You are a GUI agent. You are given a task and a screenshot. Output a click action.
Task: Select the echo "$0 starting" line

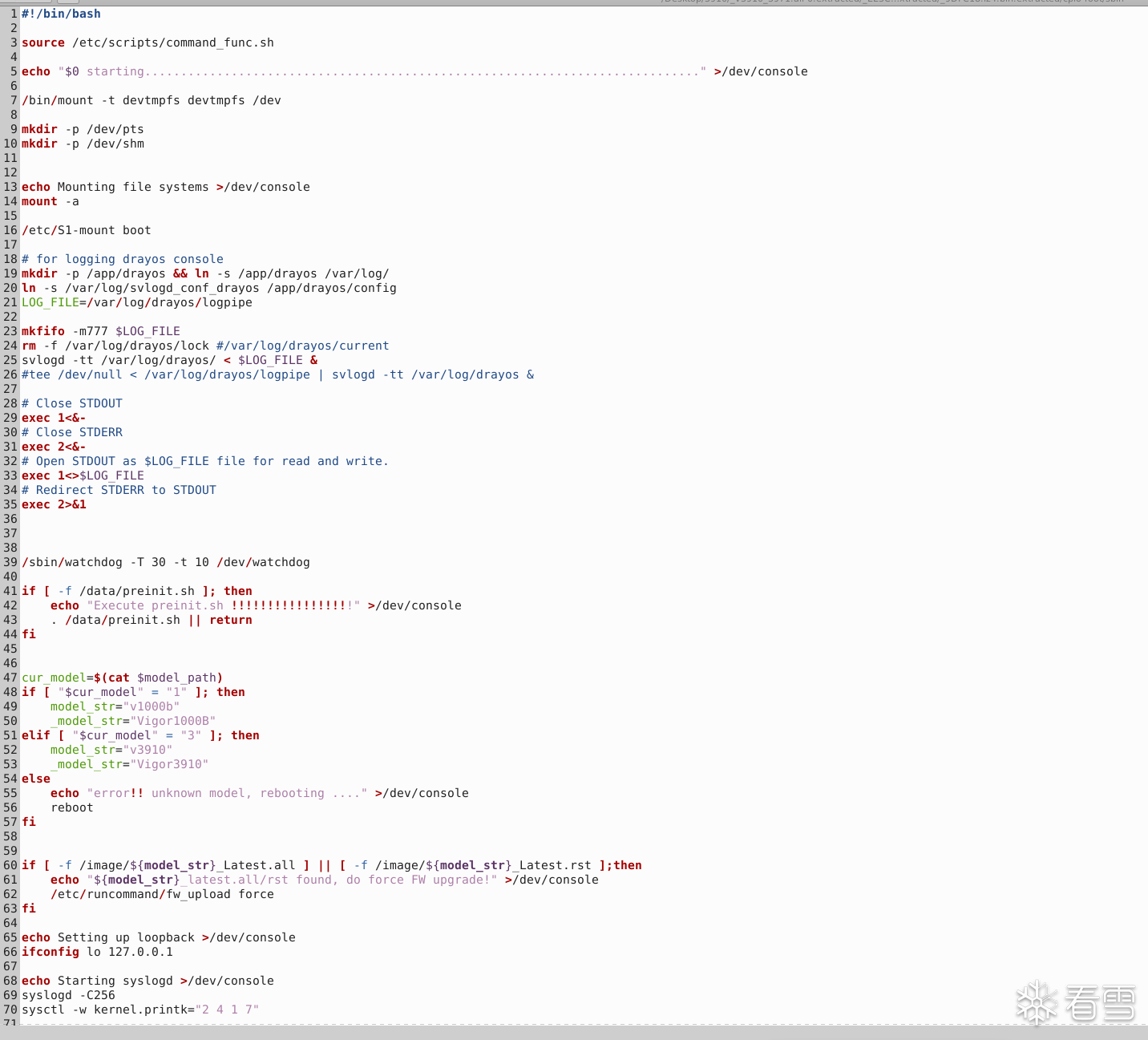(414, 71)
